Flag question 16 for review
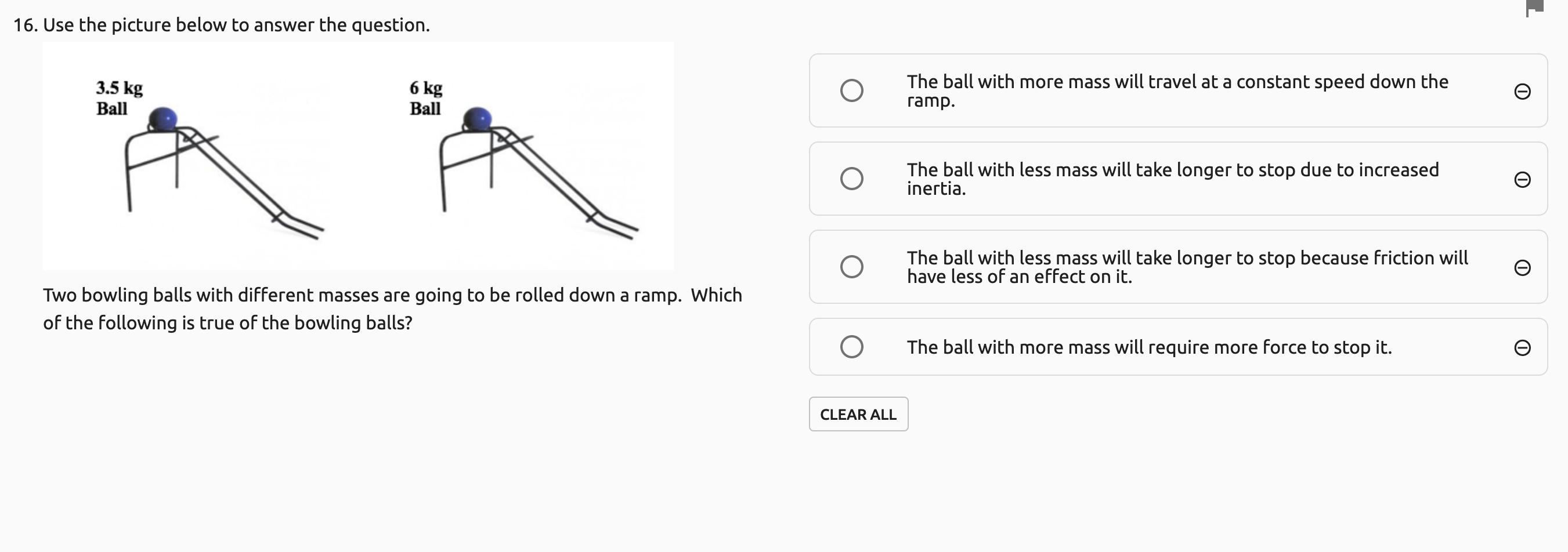1568x552 pixels. coord(1534,9)
